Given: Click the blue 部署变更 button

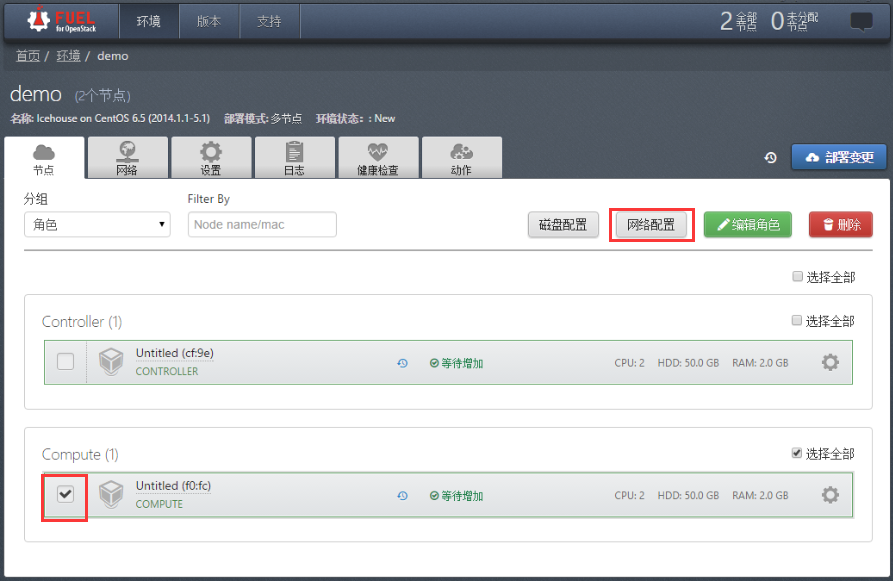Looking at the screenshot, I should (839, 157).
